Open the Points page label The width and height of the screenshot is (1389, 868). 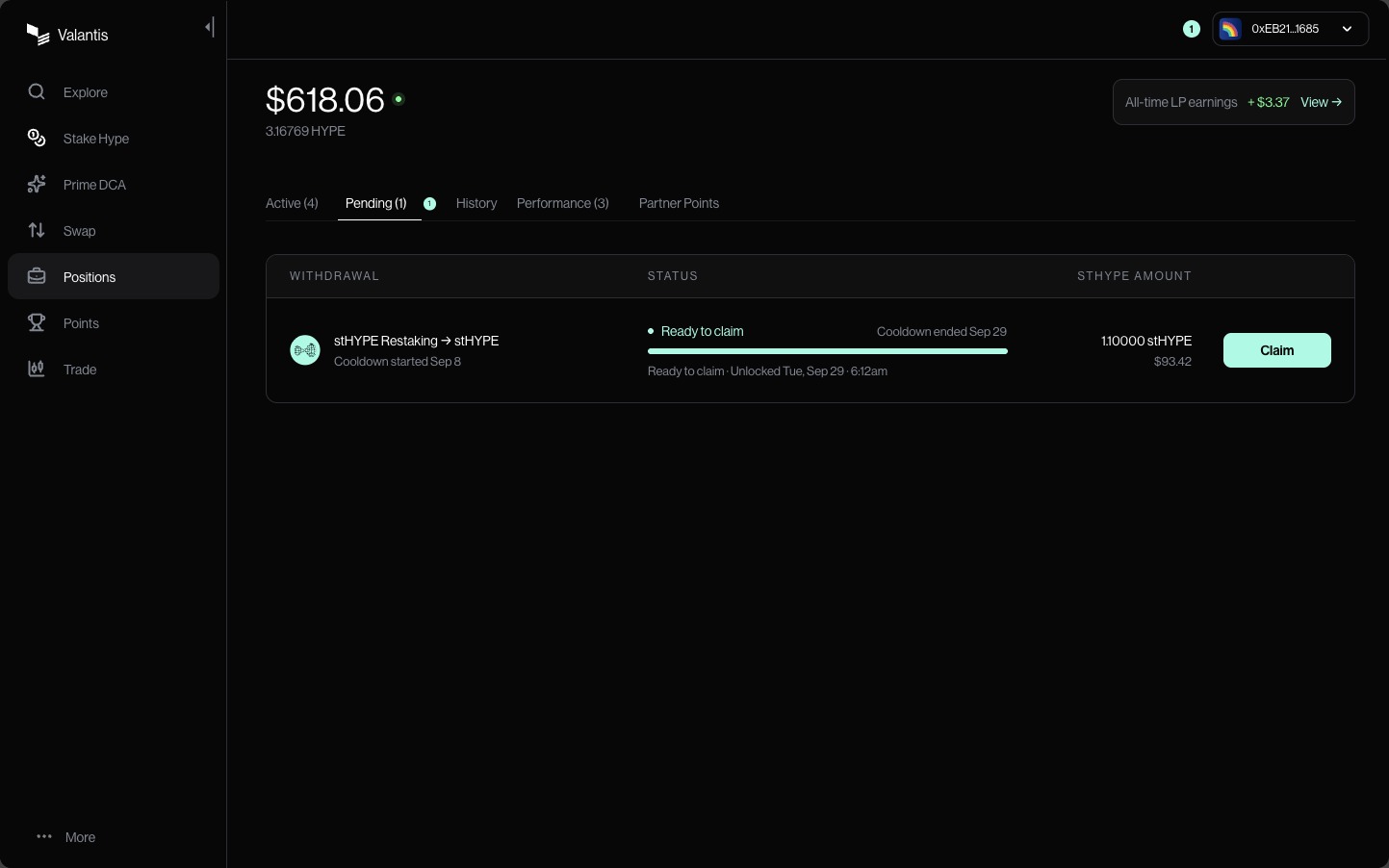coord(81,323)
